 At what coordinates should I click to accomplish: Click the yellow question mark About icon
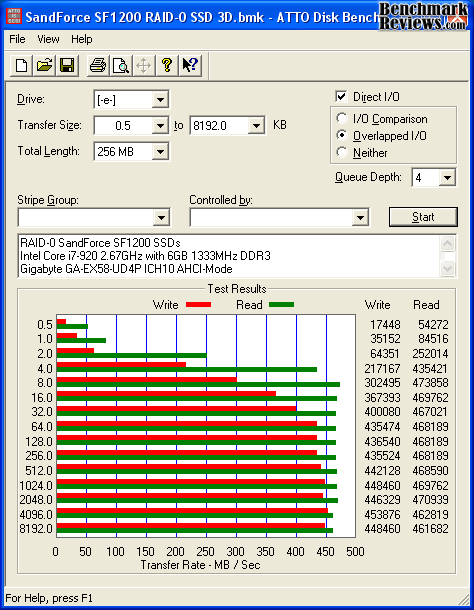tap(167, 65)
